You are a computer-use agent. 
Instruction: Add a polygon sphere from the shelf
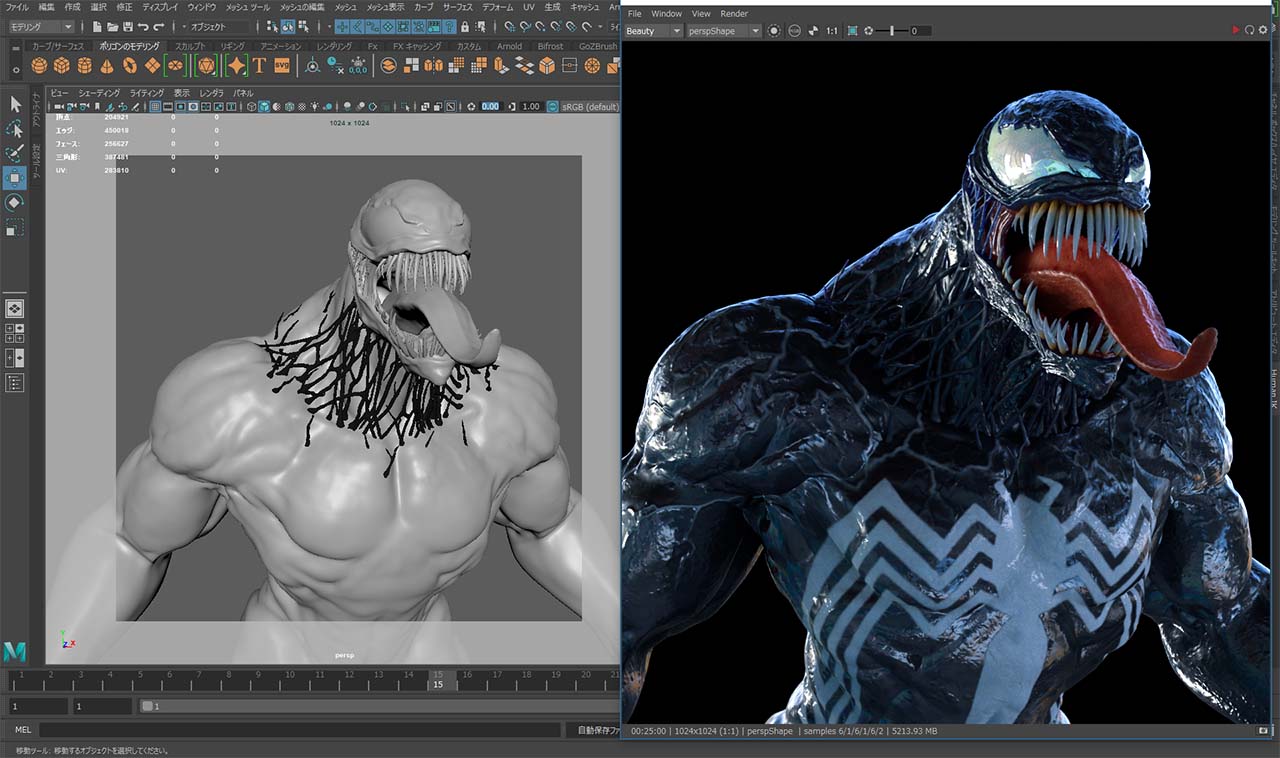[39, 66]
